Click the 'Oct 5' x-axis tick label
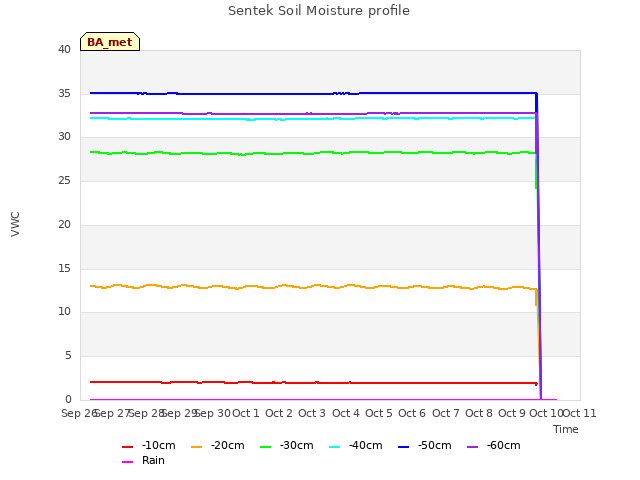 click(379, 413)
